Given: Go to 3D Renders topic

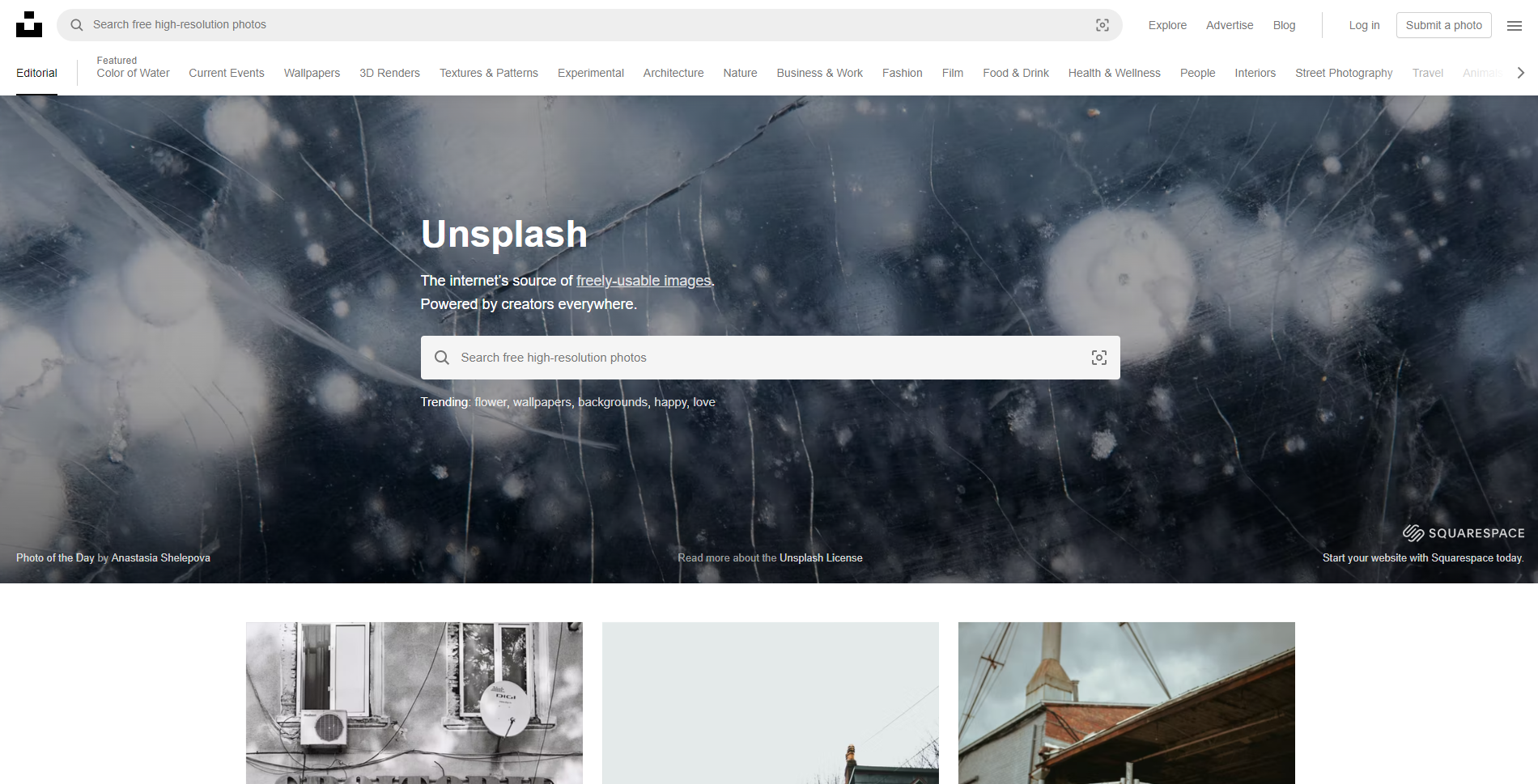Looking at the screenshot, I should [x=389, y=73].
